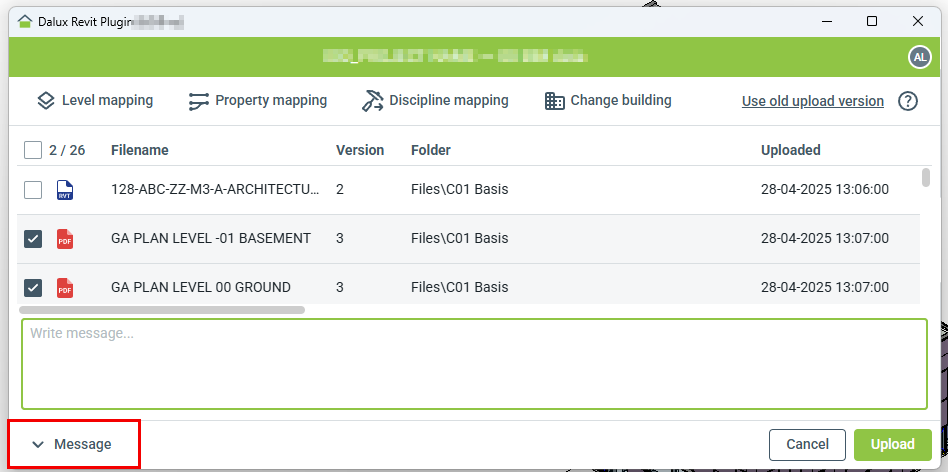Sort the list by Filename column

click(139, 150)
